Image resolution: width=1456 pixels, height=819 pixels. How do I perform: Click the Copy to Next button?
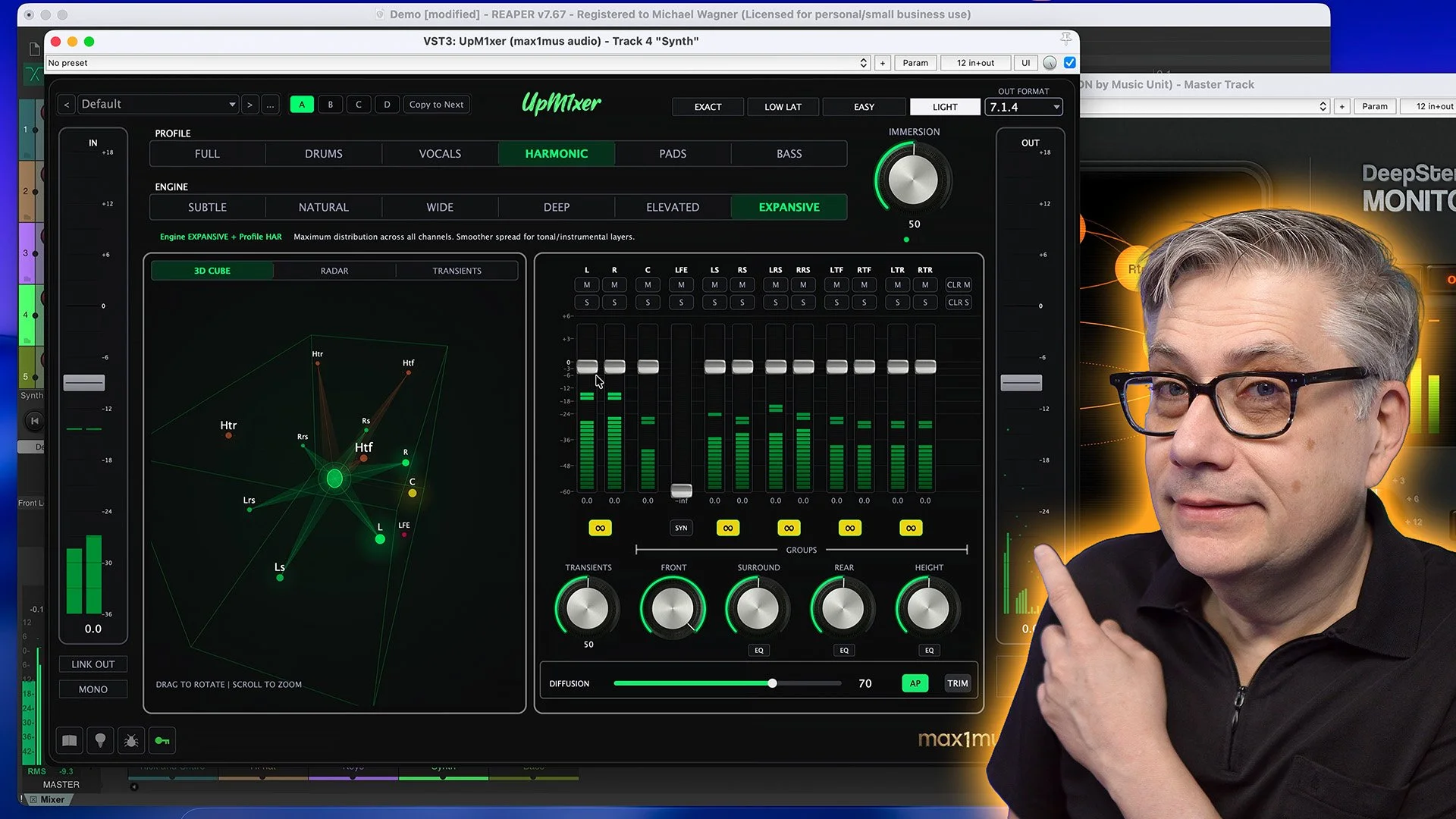(x=436, y=104)
